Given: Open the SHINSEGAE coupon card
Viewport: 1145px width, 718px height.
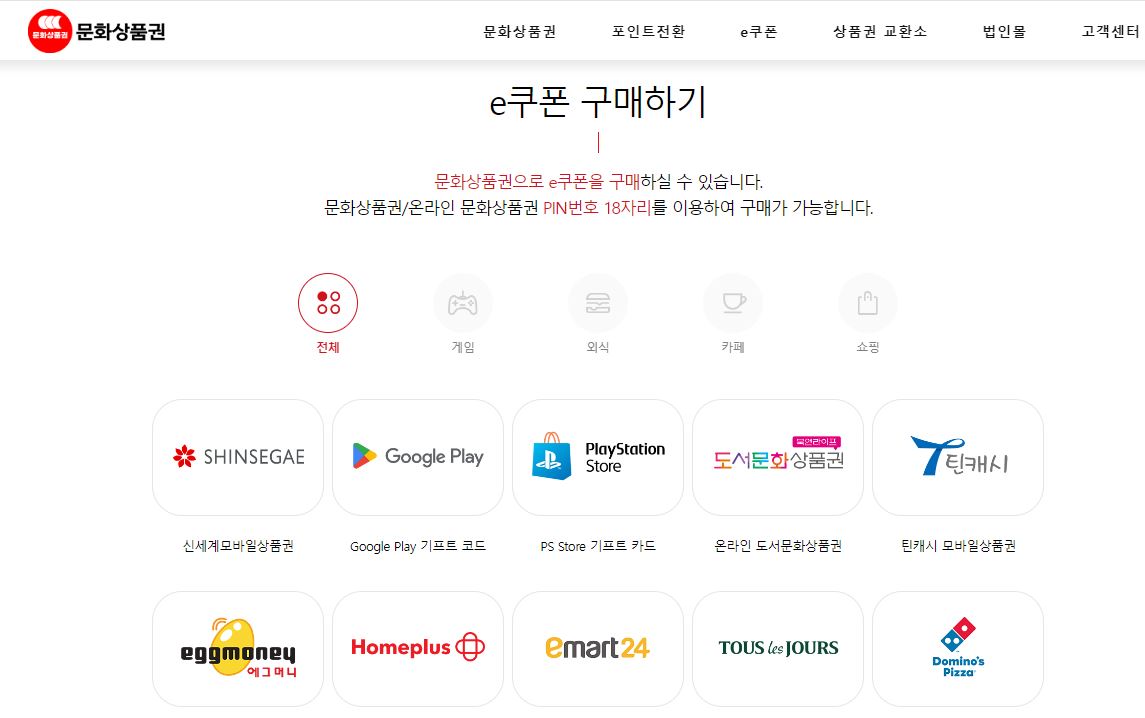Looking at the screenshot, I should coord(238,457).
